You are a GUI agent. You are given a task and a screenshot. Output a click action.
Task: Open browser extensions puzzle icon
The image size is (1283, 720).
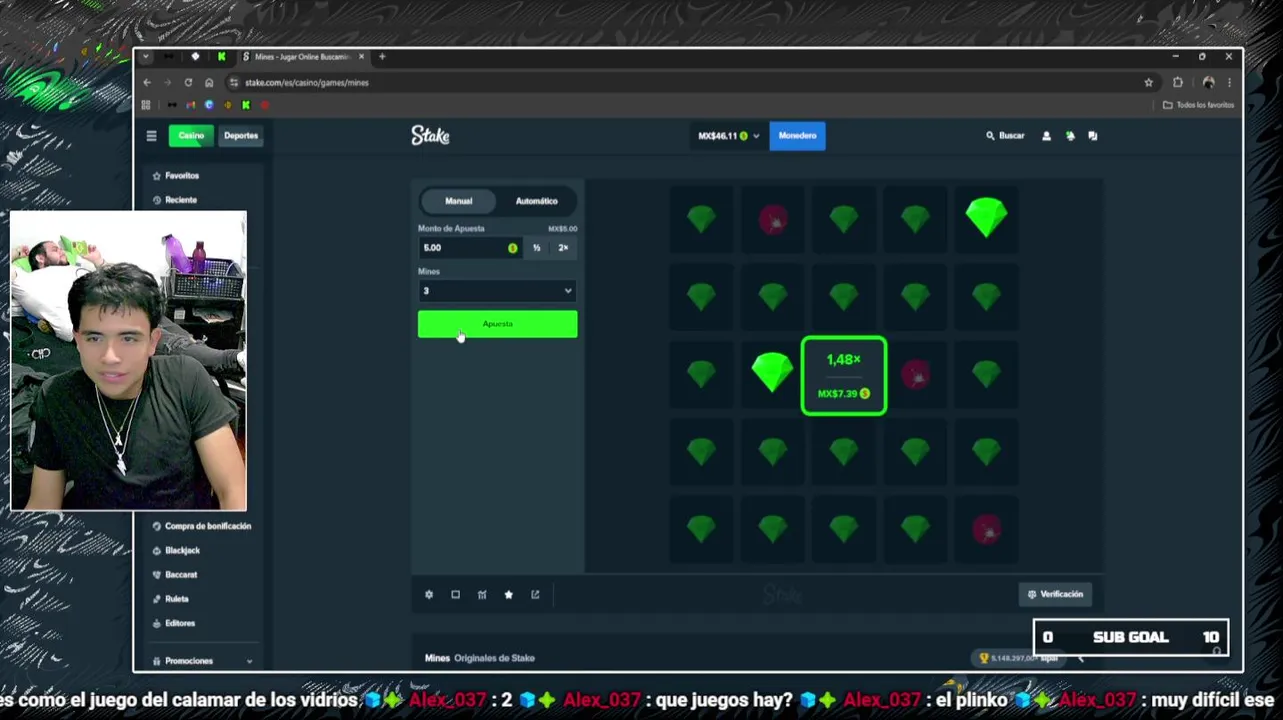[x=1178, y=82]
